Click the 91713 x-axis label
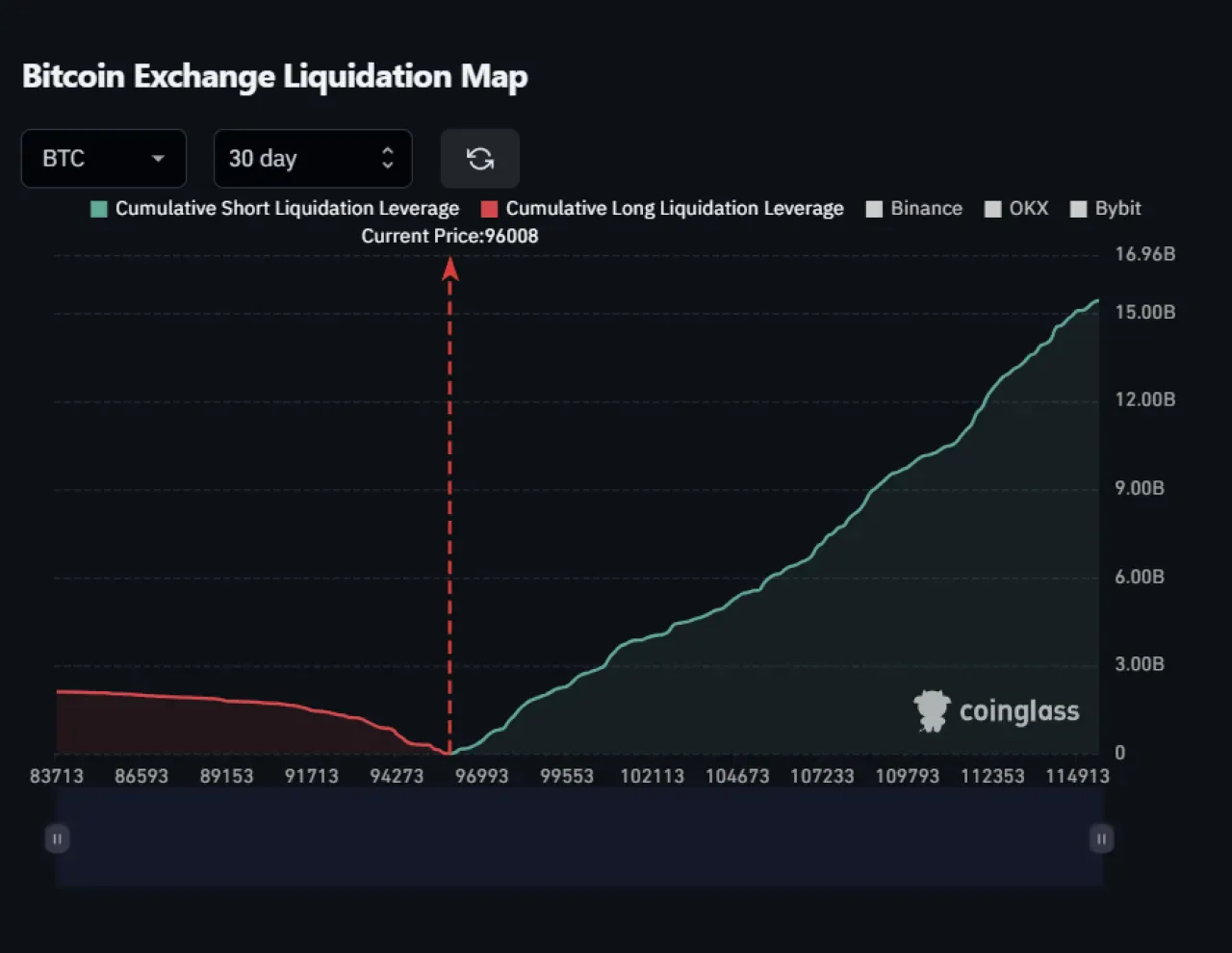Image resolution: width=1232 pixels, height=953 pixels. tap(312, 776)
